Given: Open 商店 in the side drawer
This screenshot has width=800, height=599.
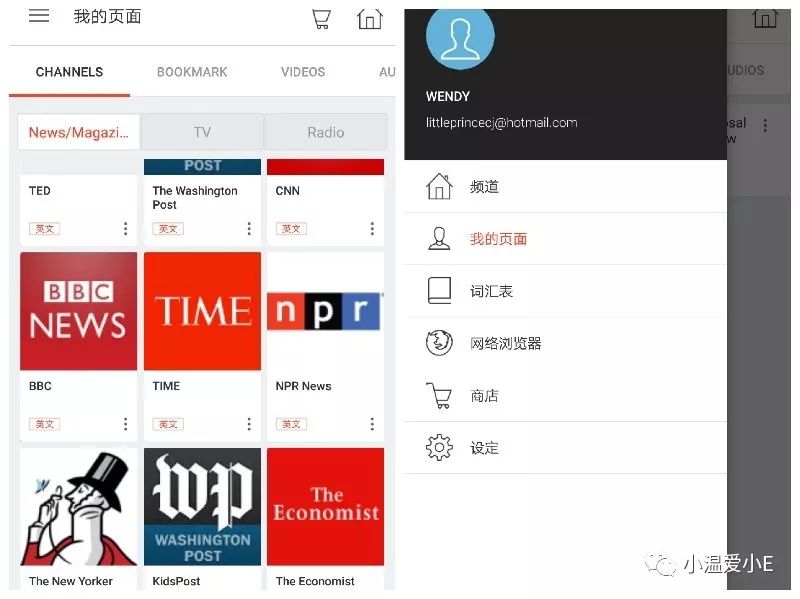Looking at the screenshot, I should coord(565,395).
